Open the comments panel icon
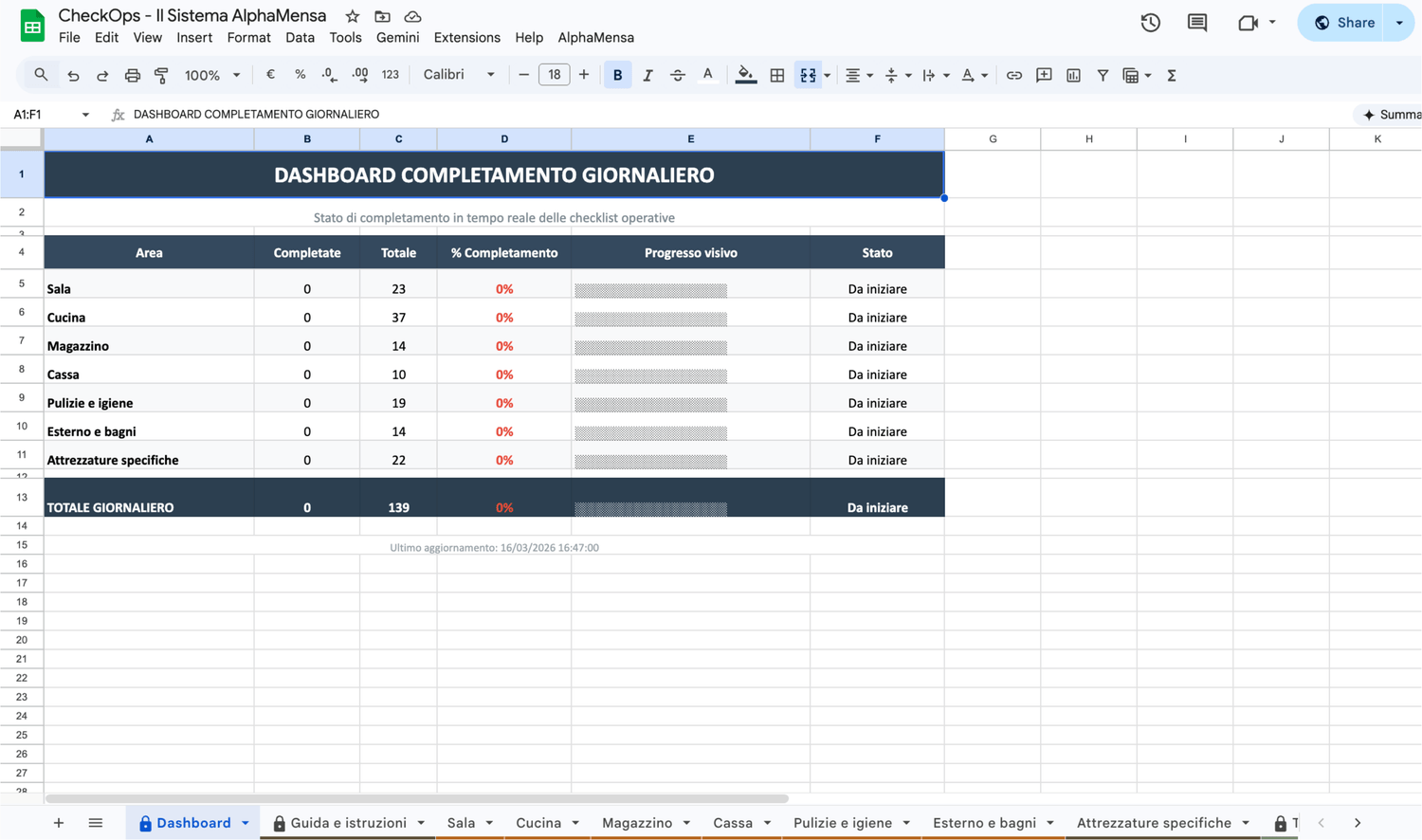The image size is (1422, 840). 1197,23
